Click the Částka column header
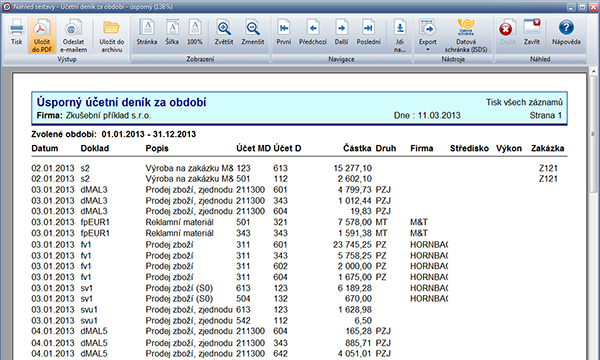600x360 pixels. pyautogui.click(x=357, y=148)
